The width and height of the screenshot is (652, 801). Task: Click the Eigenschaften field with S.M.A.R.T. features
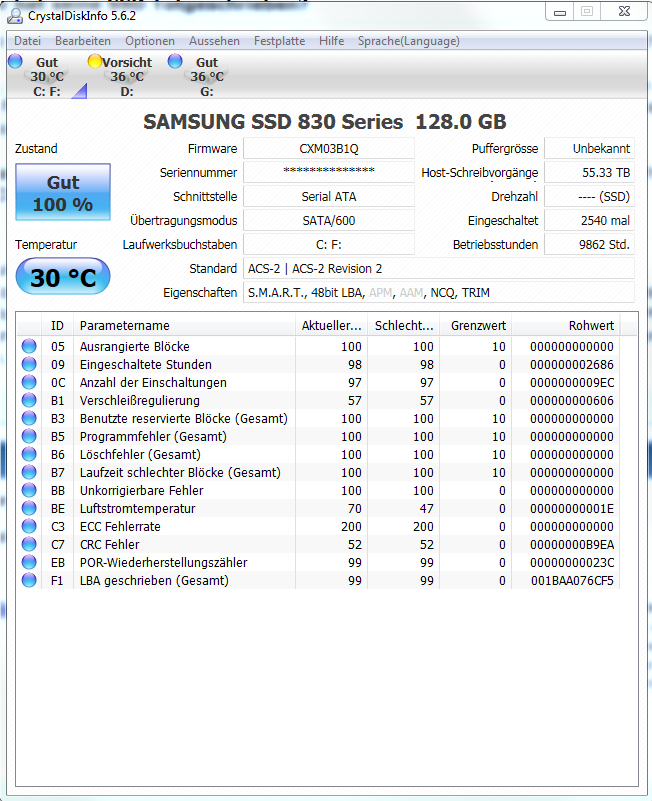(439, 293)
